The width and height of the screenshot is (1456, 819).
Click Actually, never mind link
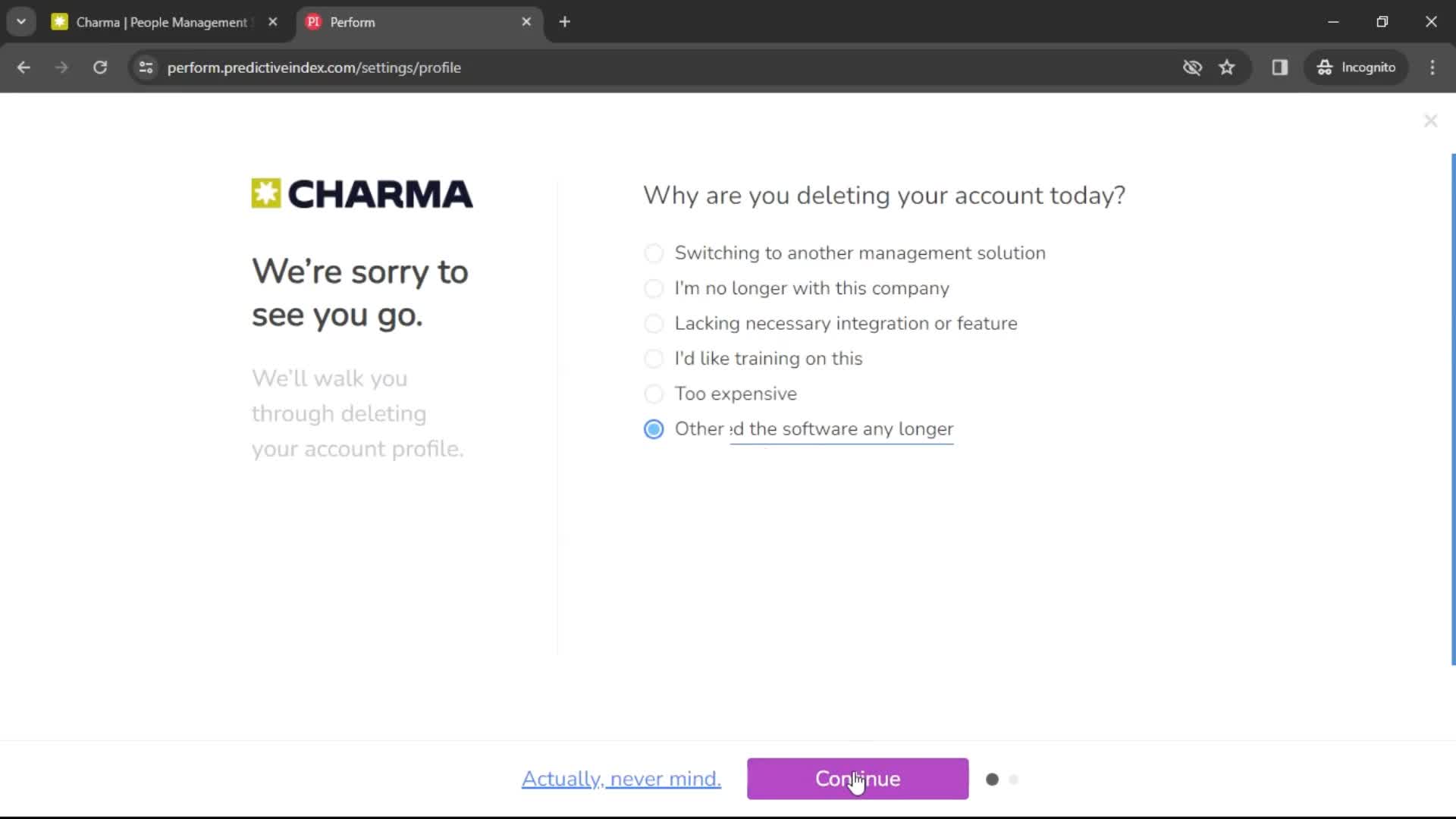621,779
